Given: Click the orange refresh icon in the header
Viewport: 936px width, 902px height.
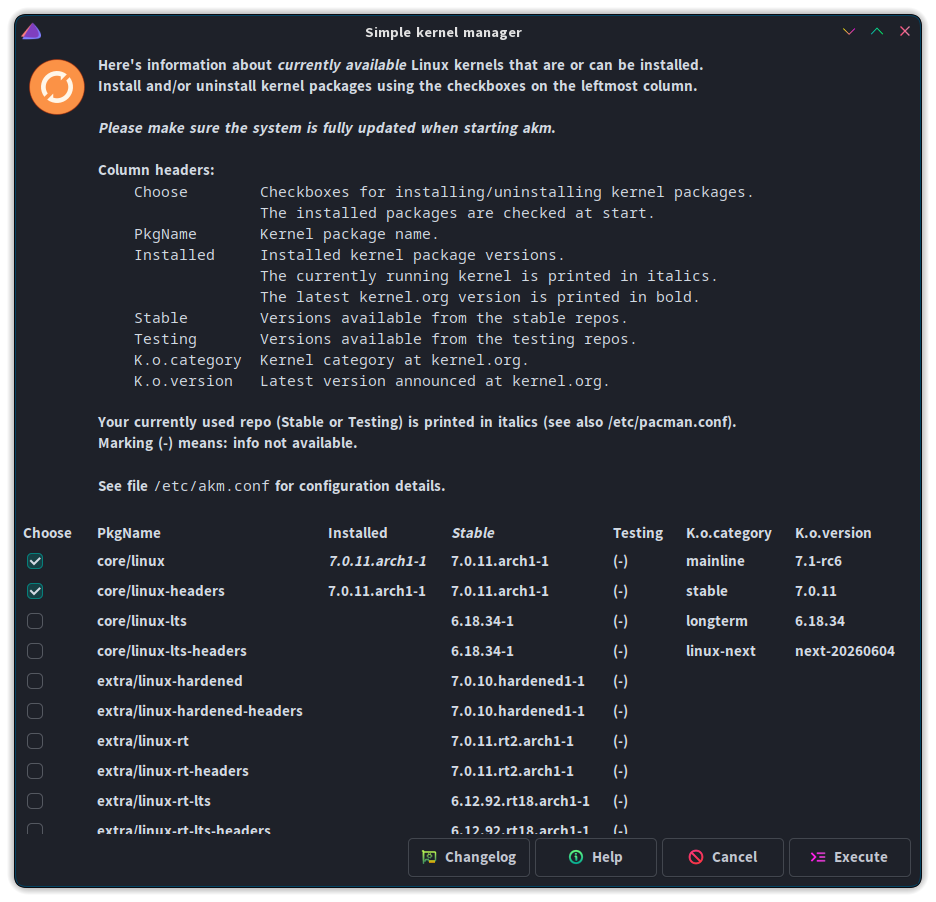Looking at the screenshot, I should [x=57, y=87].
